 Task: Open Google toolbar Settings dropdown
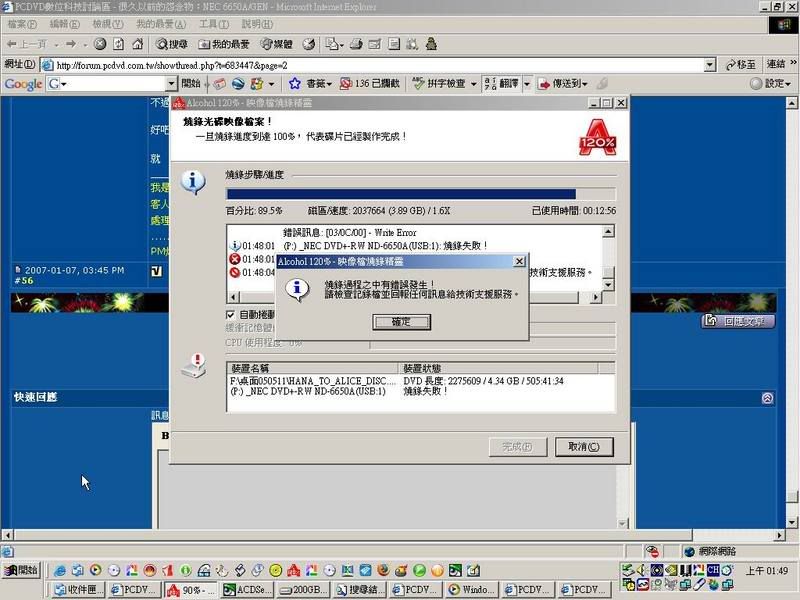(770, 84)
